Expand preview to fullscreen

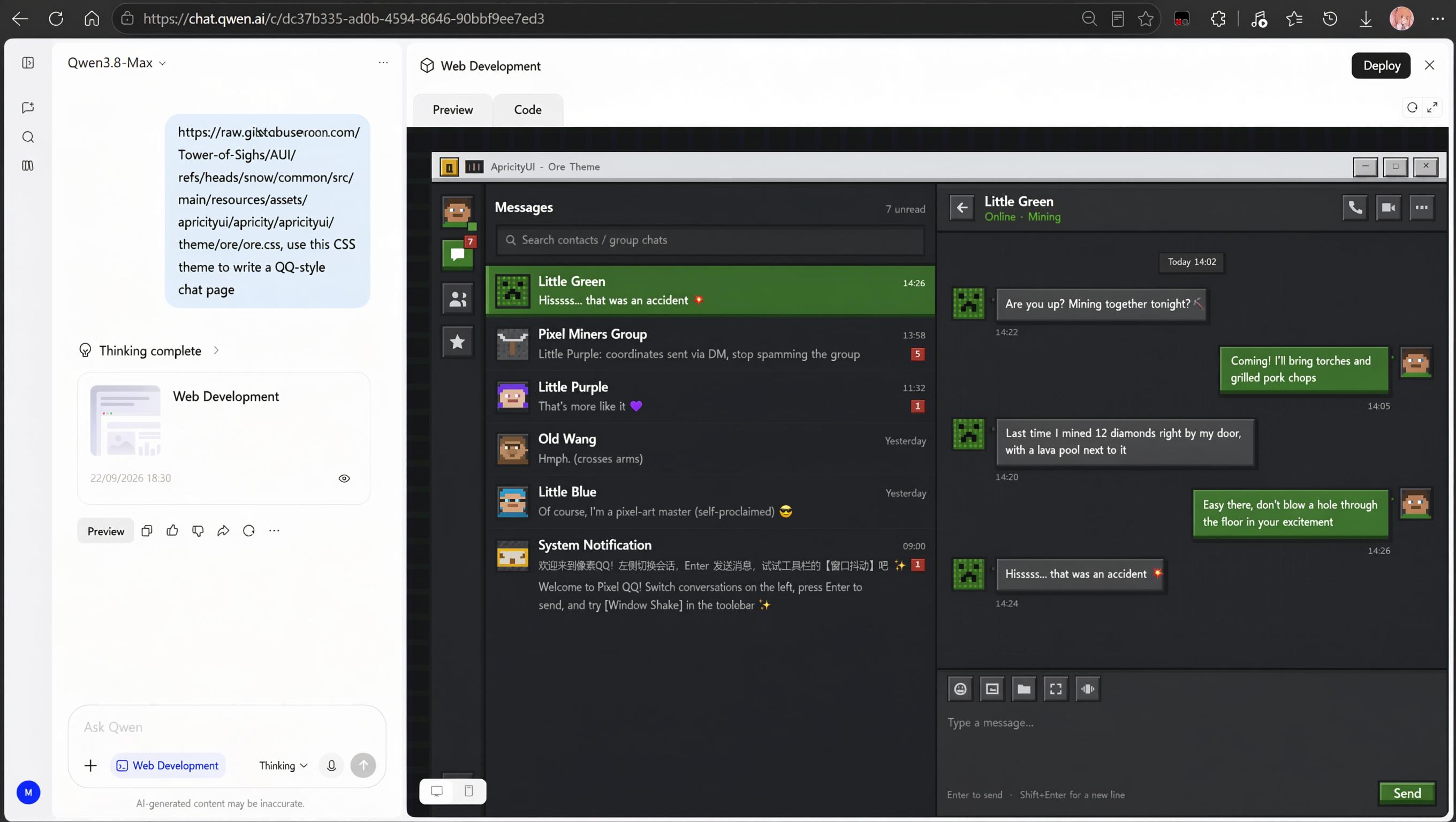tap(1432, 108)
